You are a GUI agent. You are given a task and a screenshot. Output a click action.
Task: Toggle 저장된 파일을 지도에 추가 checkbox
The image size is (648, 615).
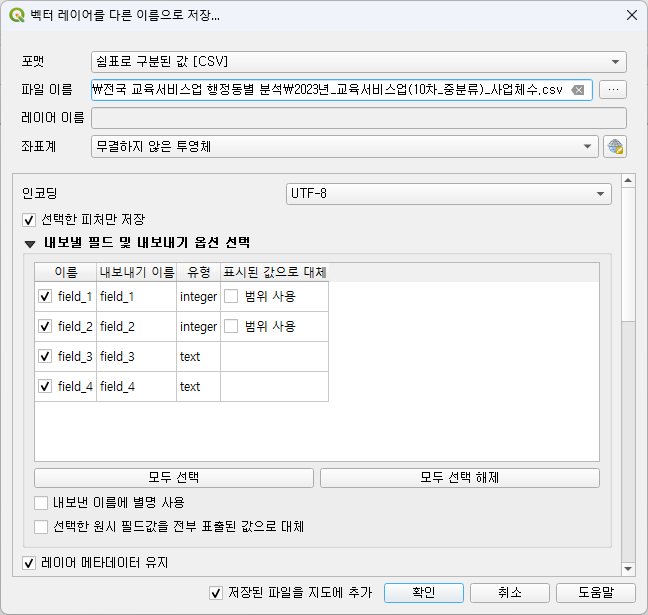point(216,593)
